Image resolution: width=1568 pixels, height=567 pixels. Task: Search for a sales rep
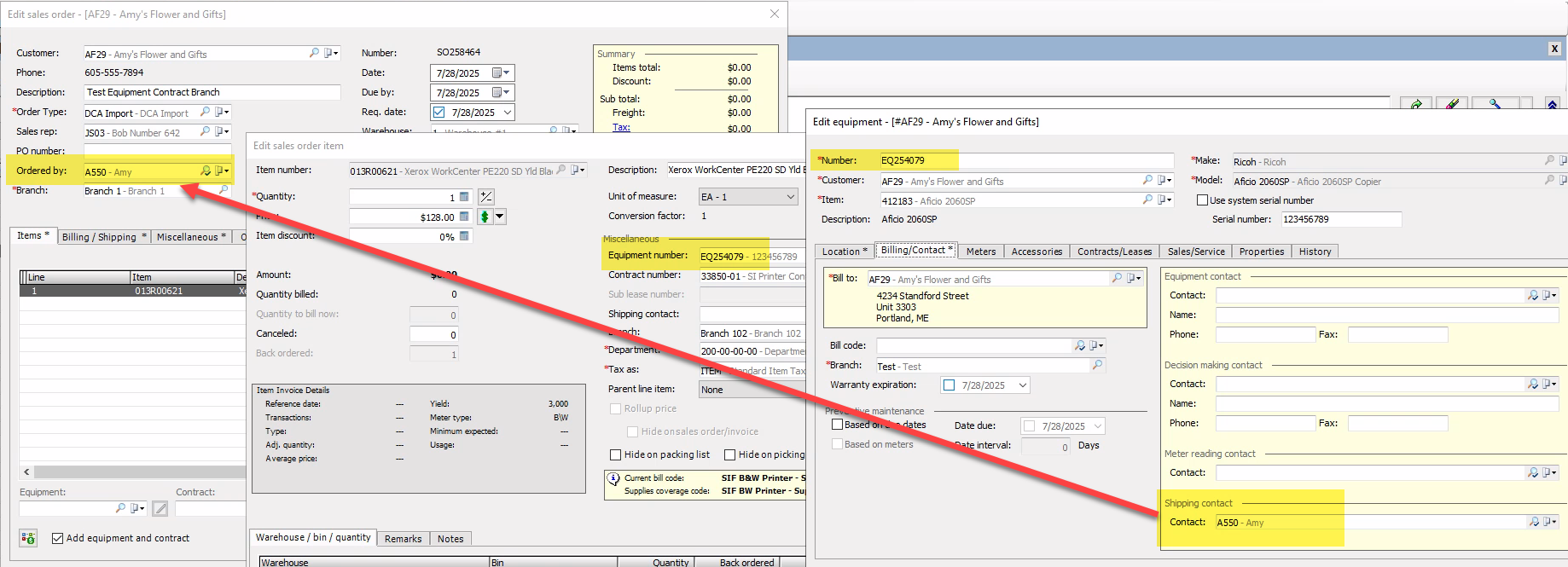[x=205, y=131]
